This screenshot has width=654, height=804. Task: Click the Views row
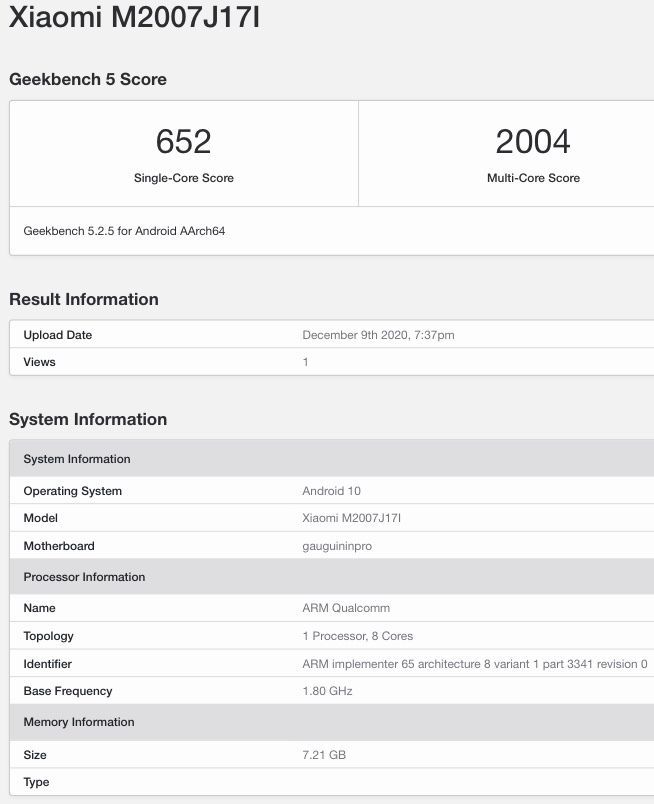[331, 362]
